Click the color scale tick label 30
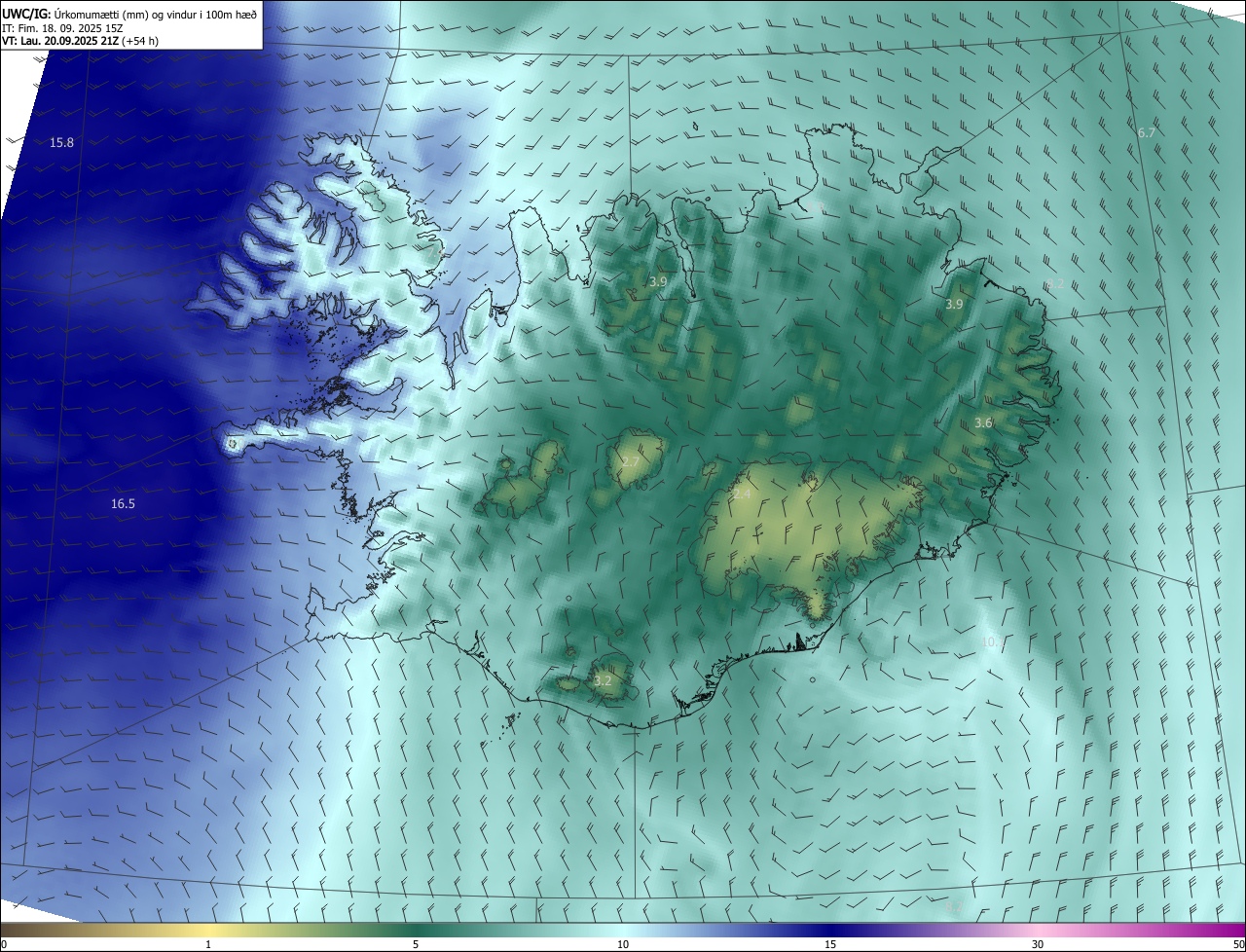Screen dimensions: 1246x952 click(1038, 944)
